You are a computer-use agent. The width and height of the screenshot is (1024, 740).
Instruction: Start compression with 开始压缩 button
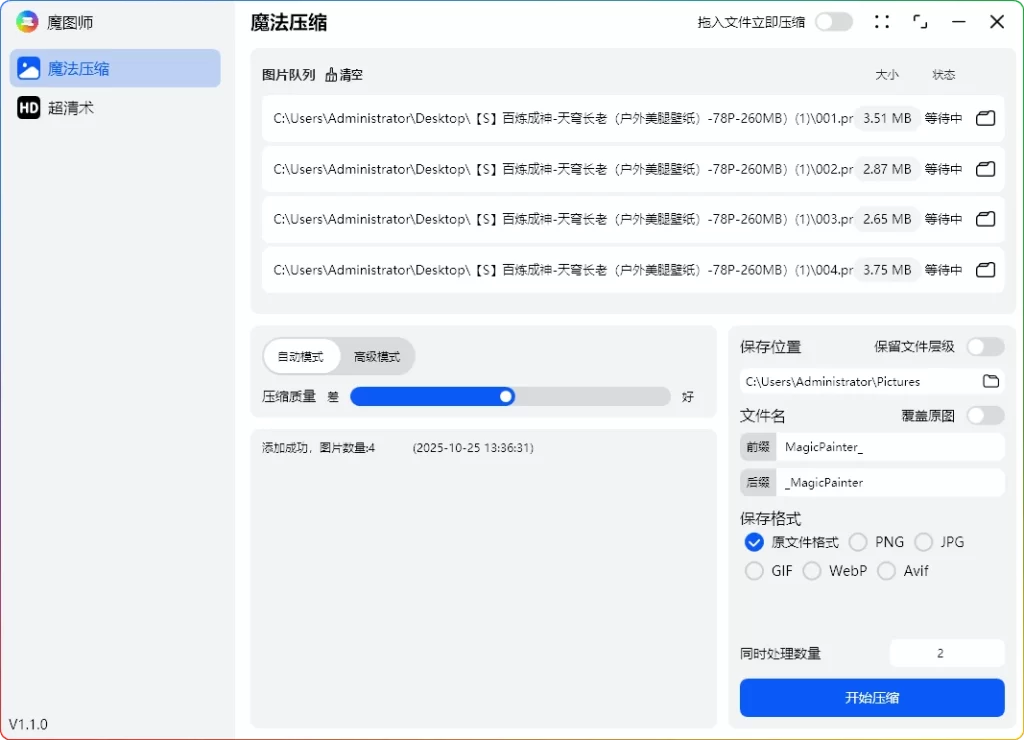872,698
